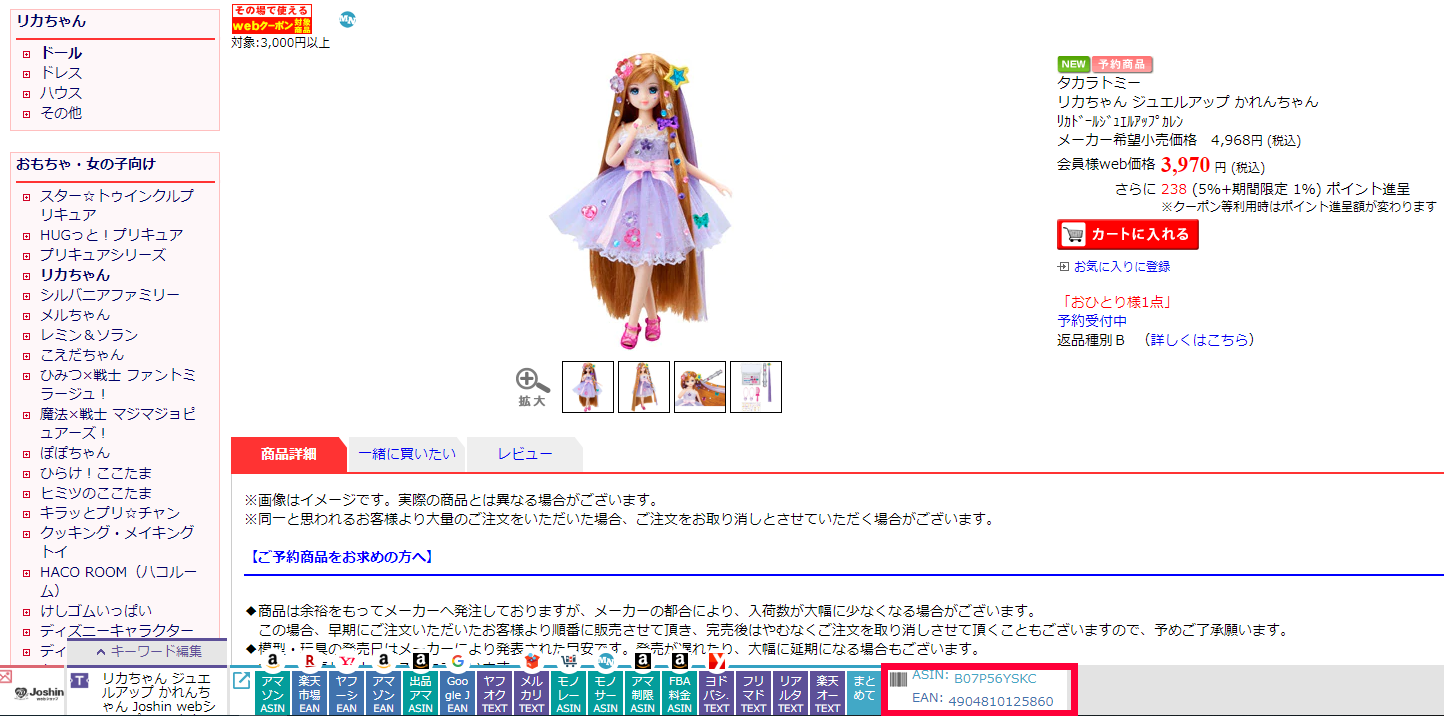
Task: Click the EAN number 4904810125860
Action: click(1001, 702)
